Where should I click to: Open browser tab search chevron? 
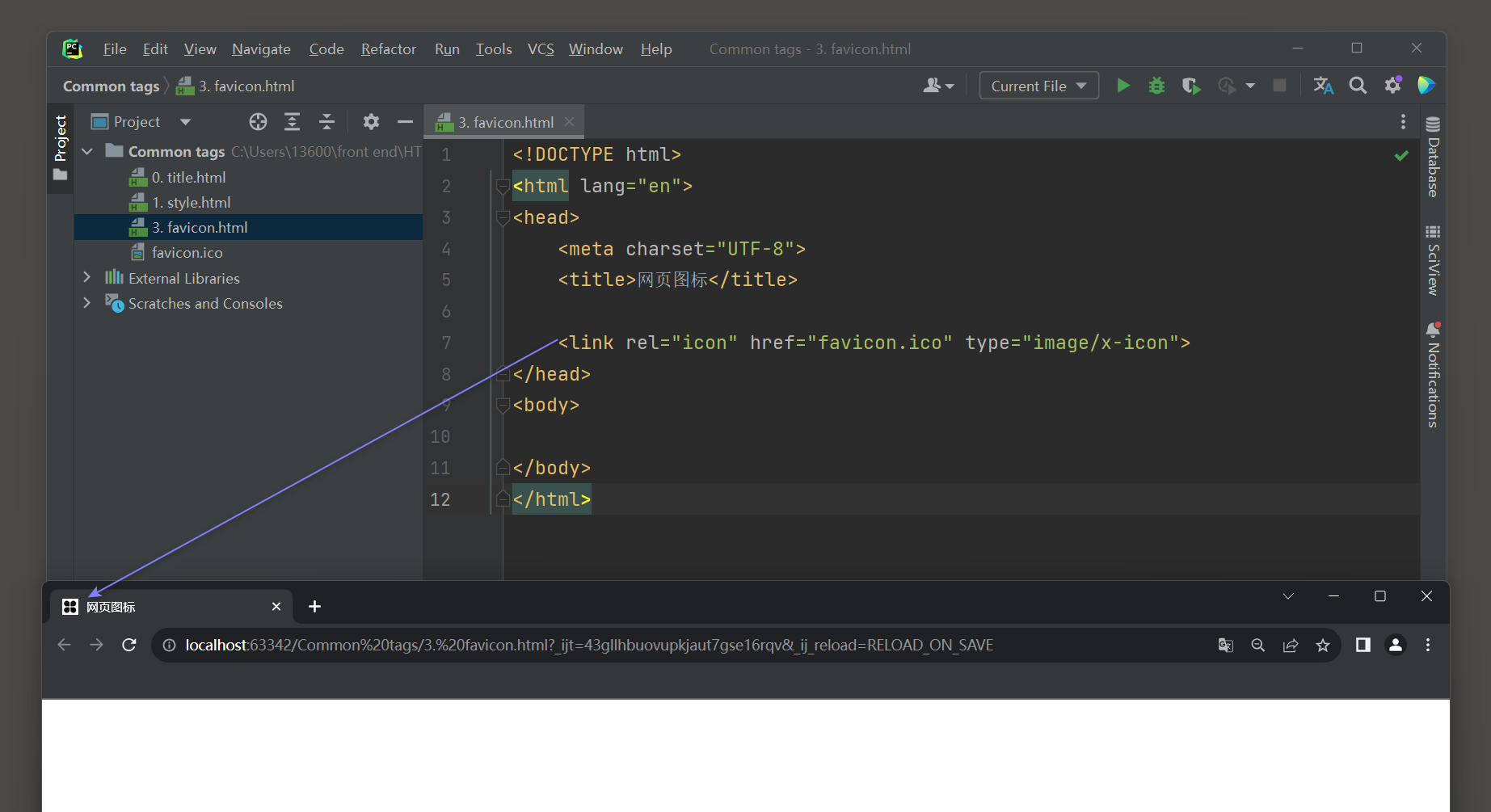point(1288,596)
